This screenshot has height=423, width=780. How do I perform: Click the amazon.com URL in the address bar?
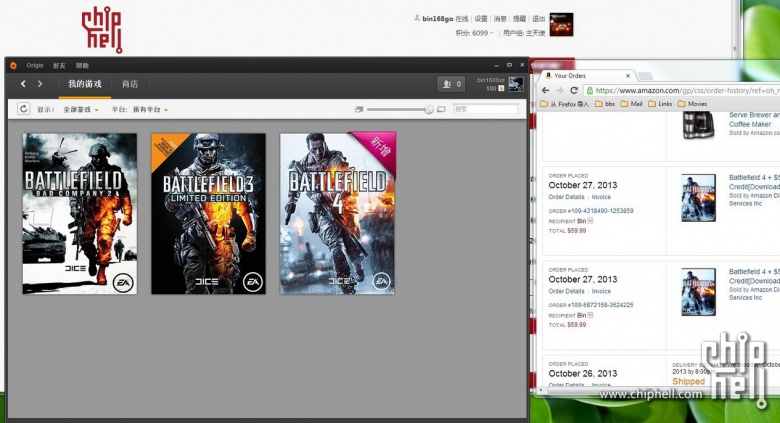pyautogui.click(x=687, y=91)
